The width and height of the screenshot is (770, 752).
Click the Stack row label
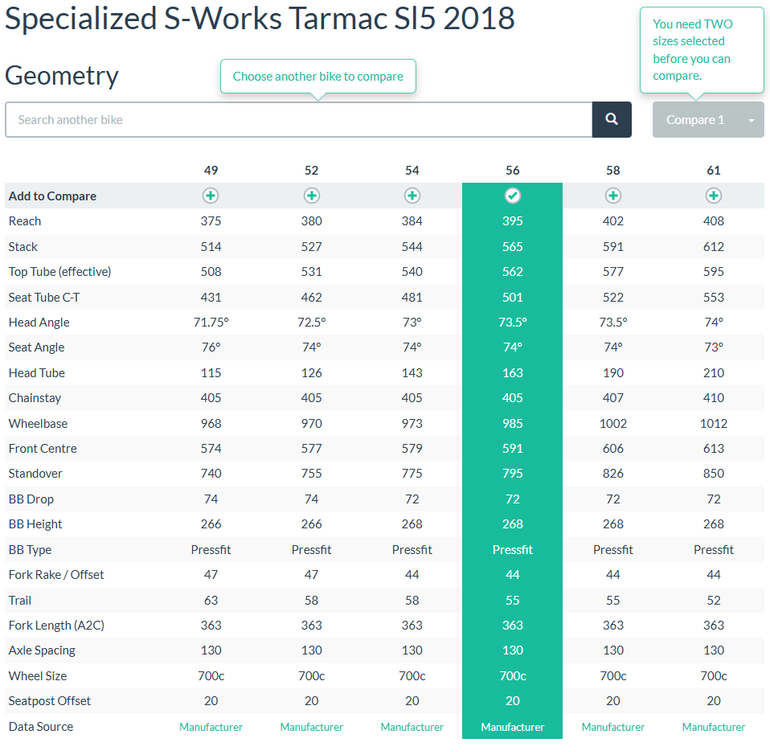click(23, 247)
